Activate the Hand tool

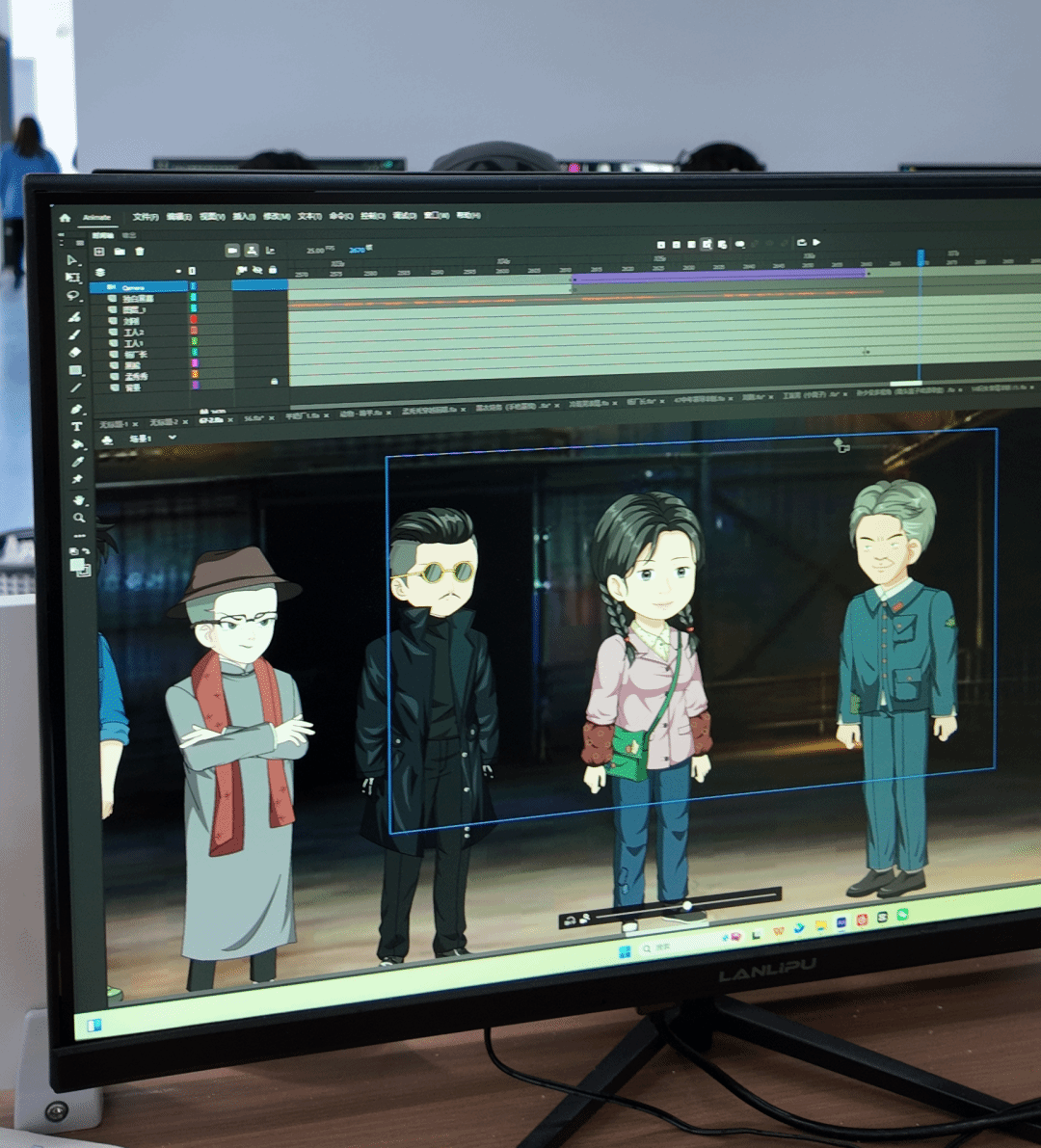pos(79,500)
